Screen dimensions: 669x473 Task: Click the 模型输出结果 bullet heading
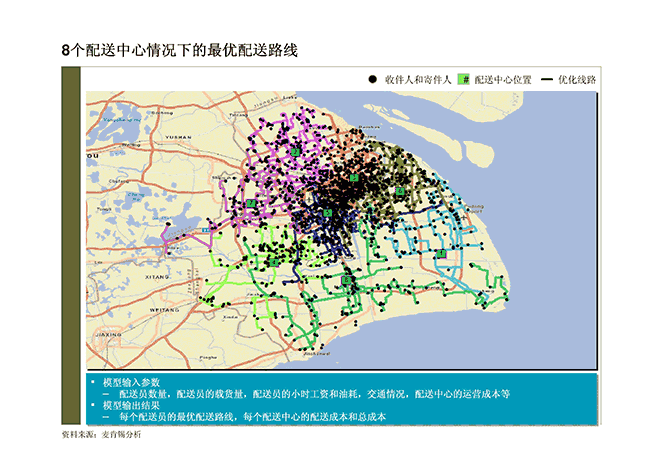point(131,405)
